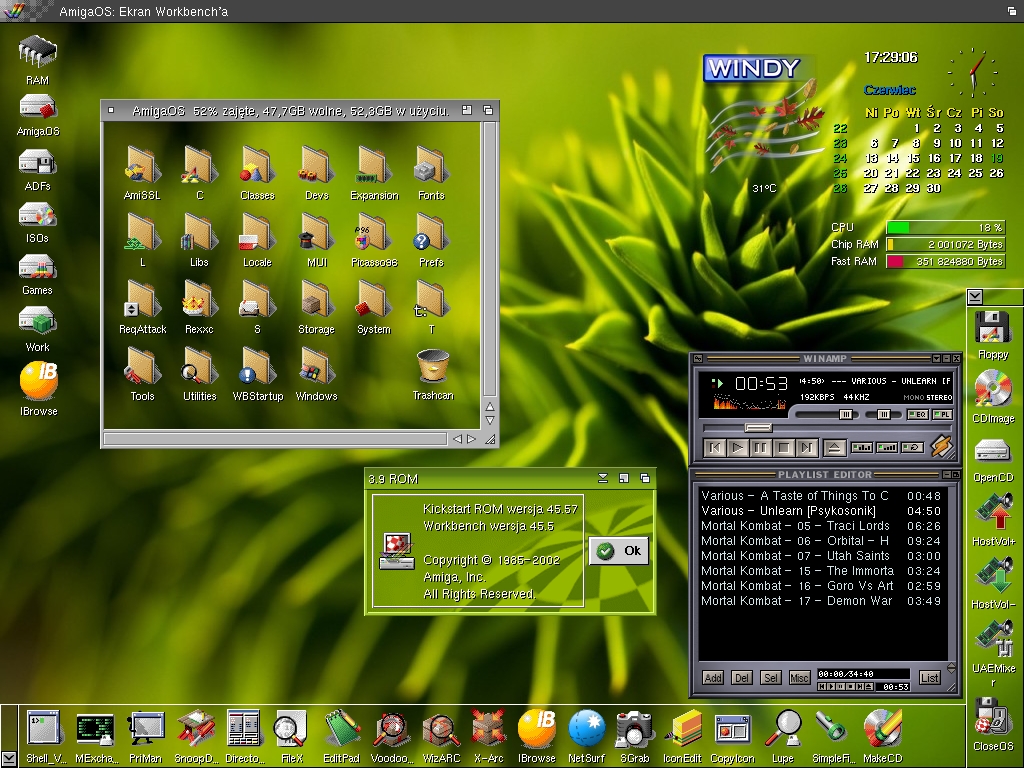Select the ADFs volume on desktop
The width and height of the screenshot is (1024, 768).
(37, 170)
